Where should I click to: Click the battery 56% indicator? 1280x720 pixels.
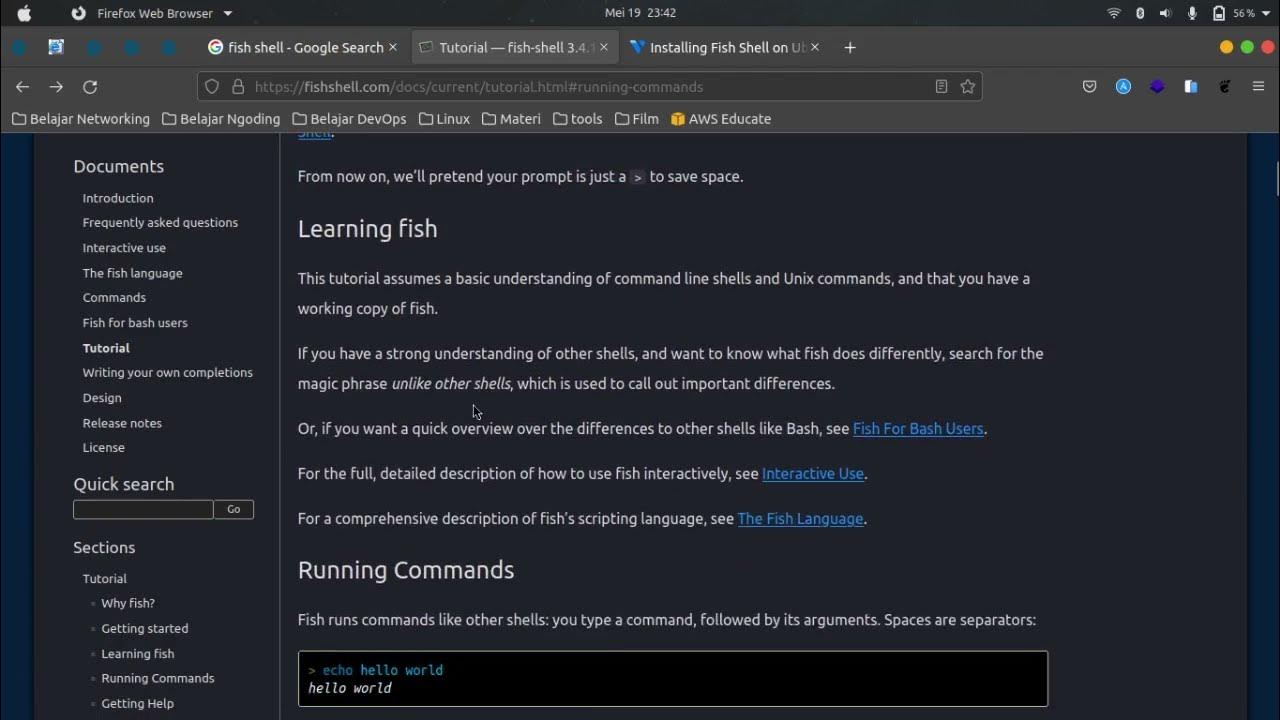(1233, 13)
